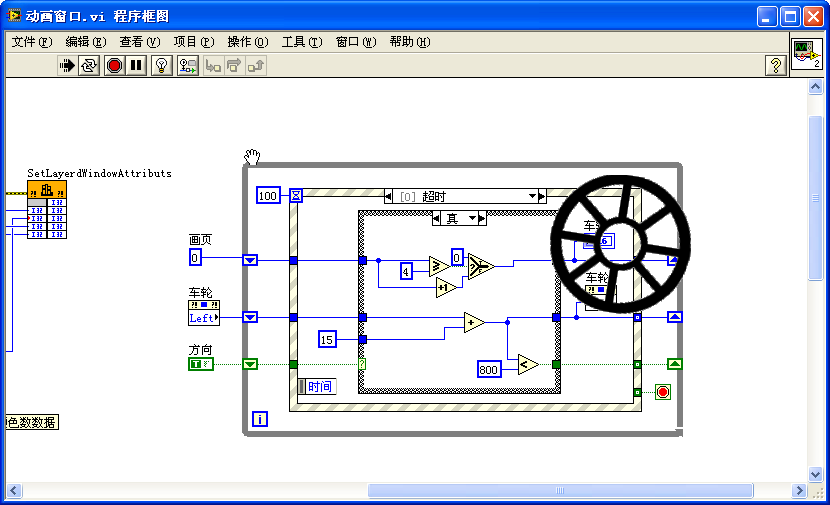Click the Context Help question mark button
This screenshot has height=505, width=830.
[x=775, y=66]
